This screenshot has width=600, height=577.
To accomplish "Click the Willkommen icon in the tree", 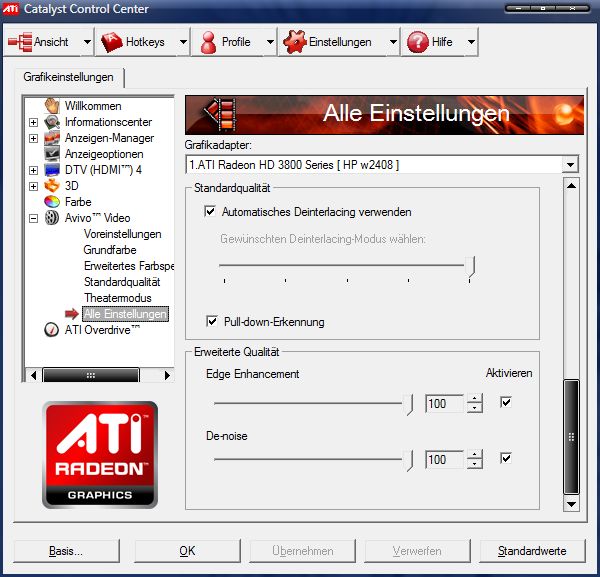I will point(52,106).
